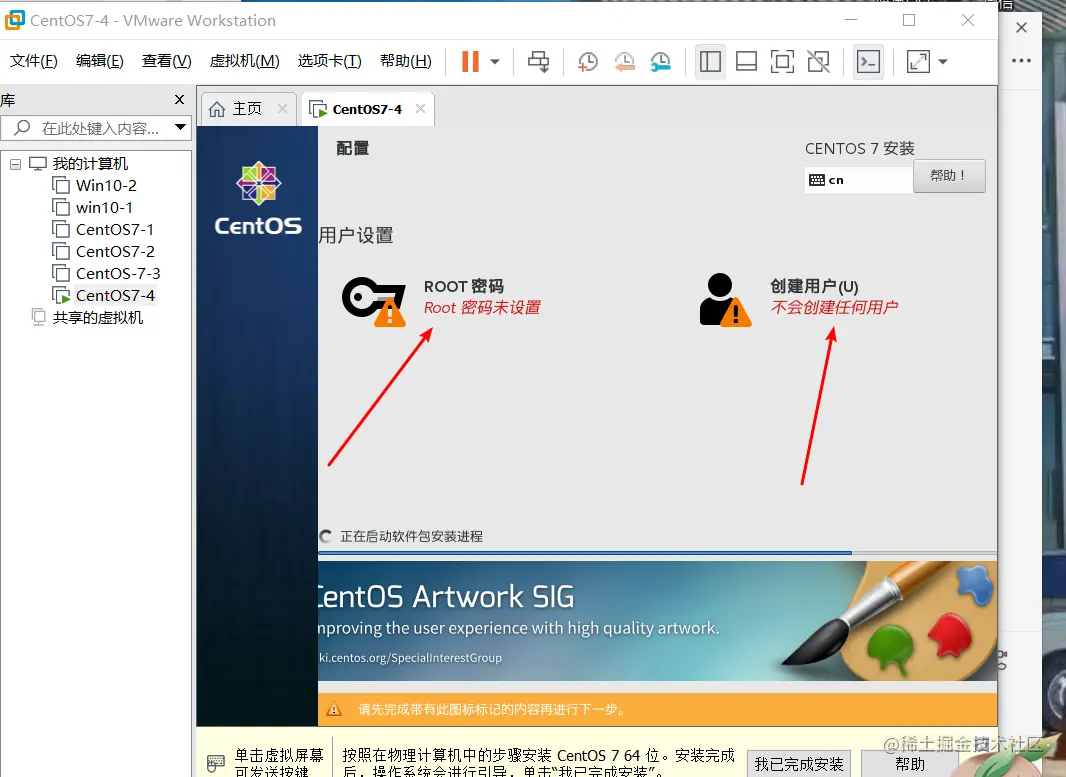This screenshot has width=1066, height=777.
Task: Open the 虚拟机(M) menu
Action: [244, 61]
